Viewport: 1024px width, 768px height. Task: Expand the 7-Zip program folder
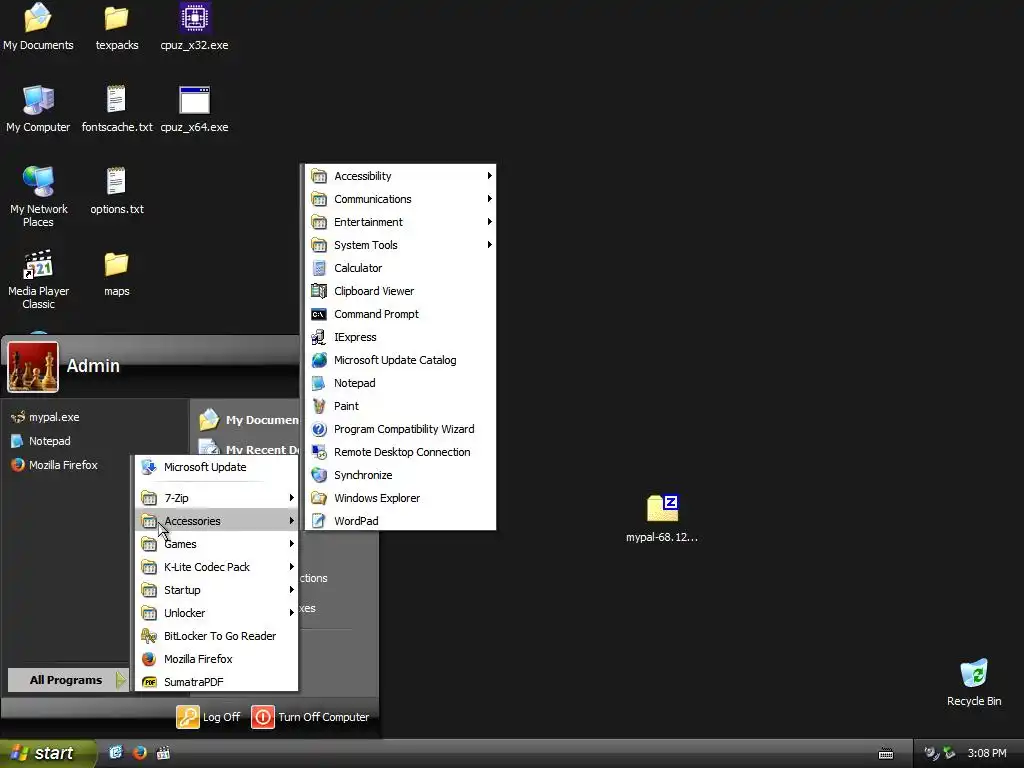[217, 498]
